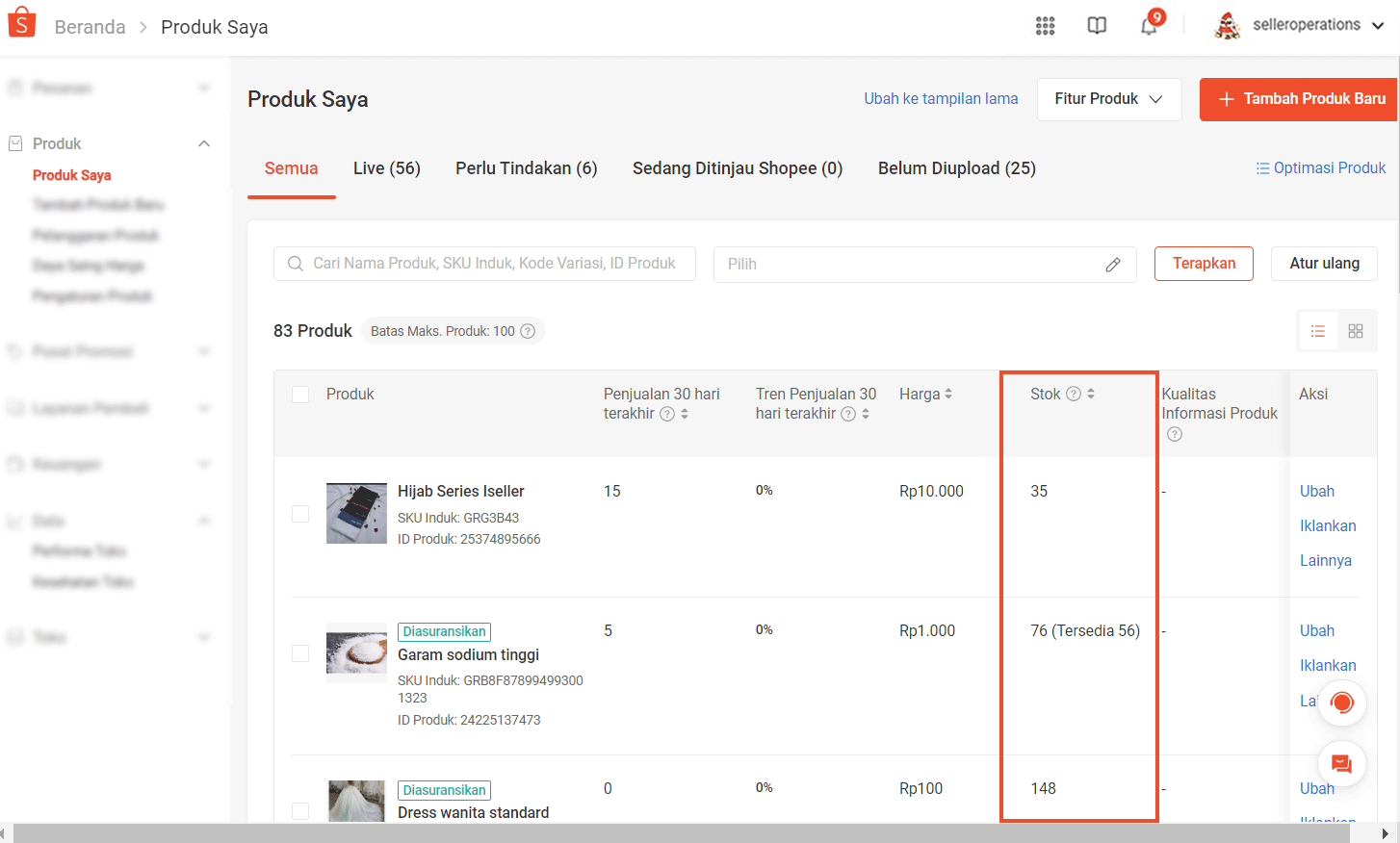Click Ubah ke tampilan lama link

pyautogui.click(x=941, y=98)
